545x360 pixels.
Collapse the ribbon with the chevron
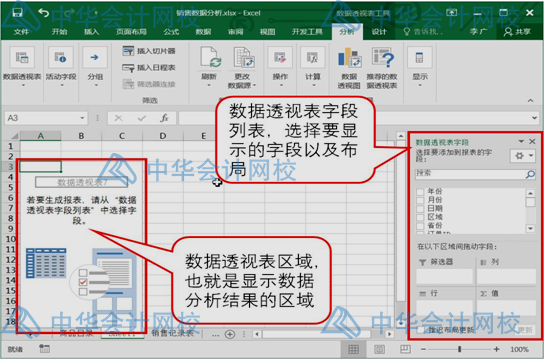[x=530, y=100]
